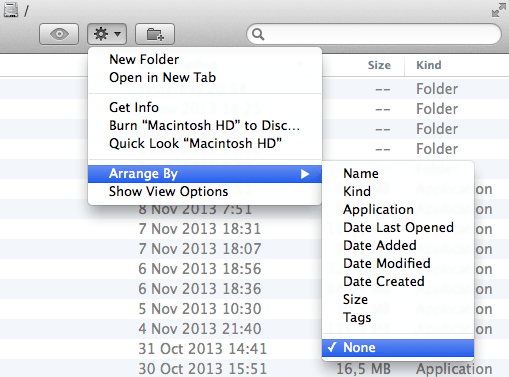
Task: Choose Get Info menu entry
Action: tap(205, 108)
